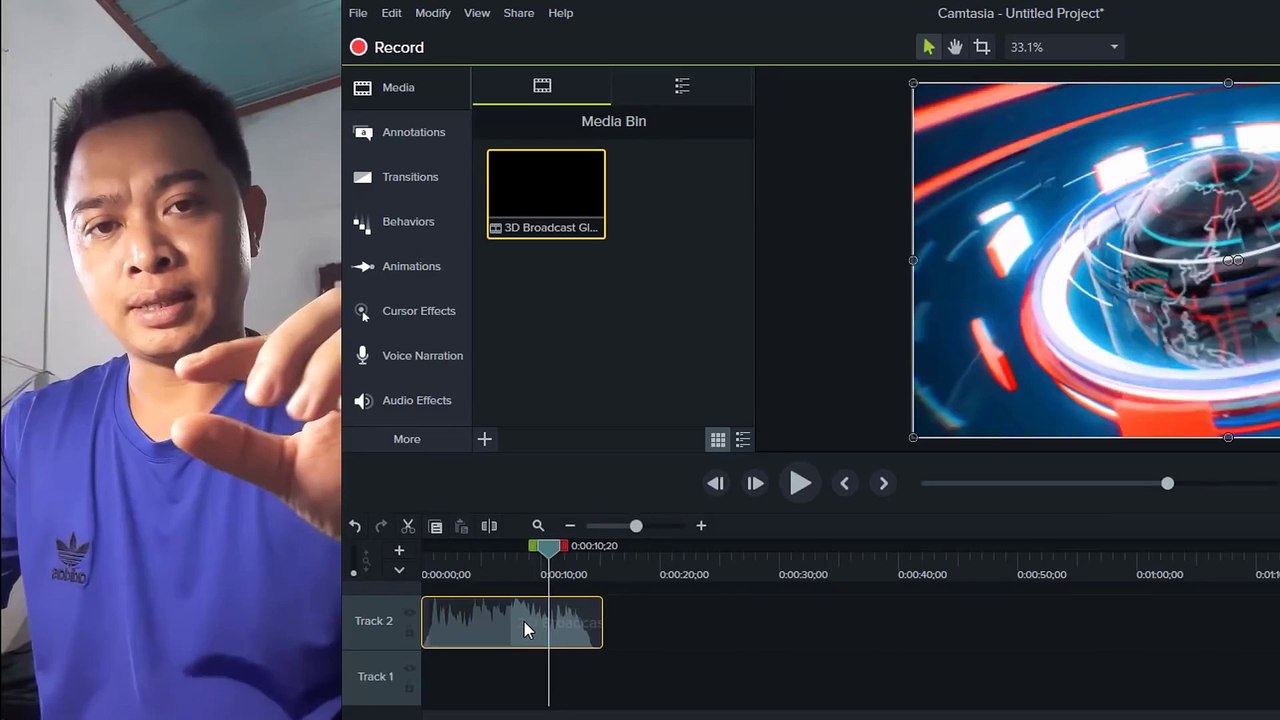
Task: Open the Animations panel
Action: (x=406, y=266)
